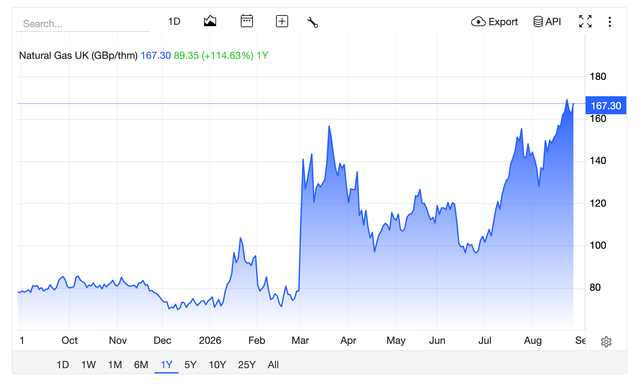
Task: Open the three-dot more options menu
Action: pyautogui.click(x=609, y=22)
